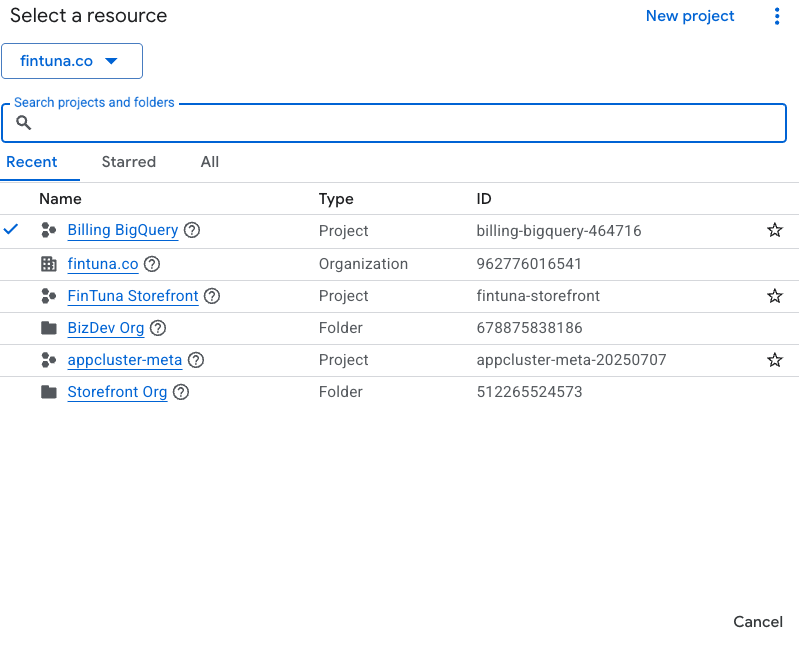The image size is (799, 645).
Task: Open the BizDev Org folder link
Action: click(106, 328)
